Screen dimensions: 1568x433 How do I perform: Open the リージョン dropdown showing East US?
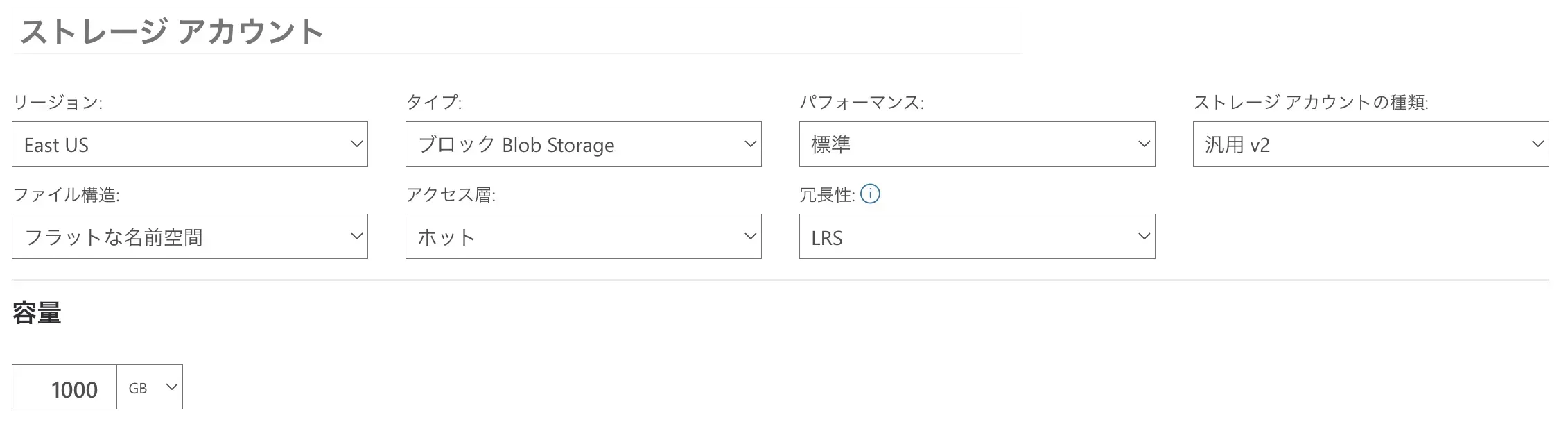(x=189, y=144)
